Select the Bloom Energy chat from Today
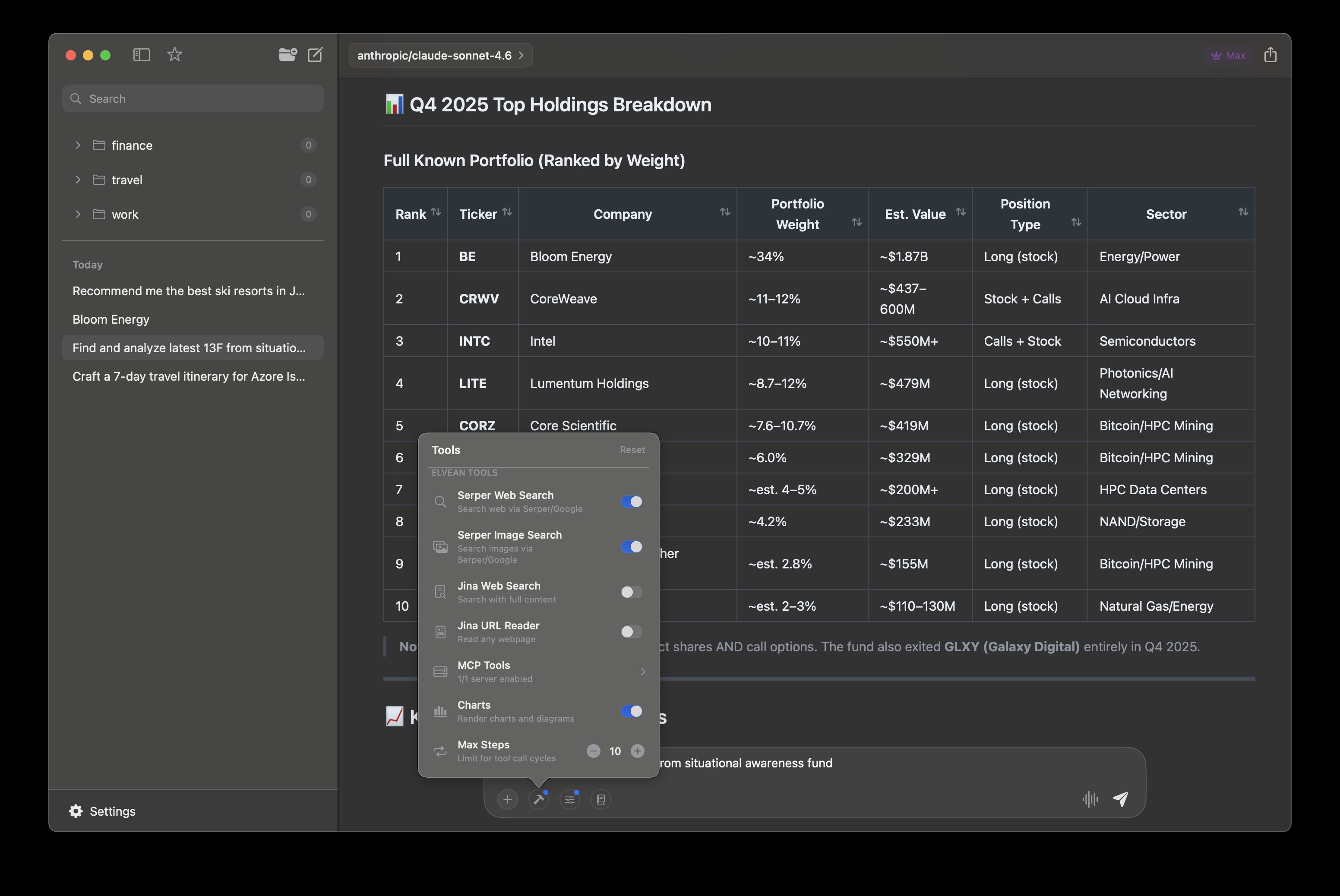 point(111,319)
